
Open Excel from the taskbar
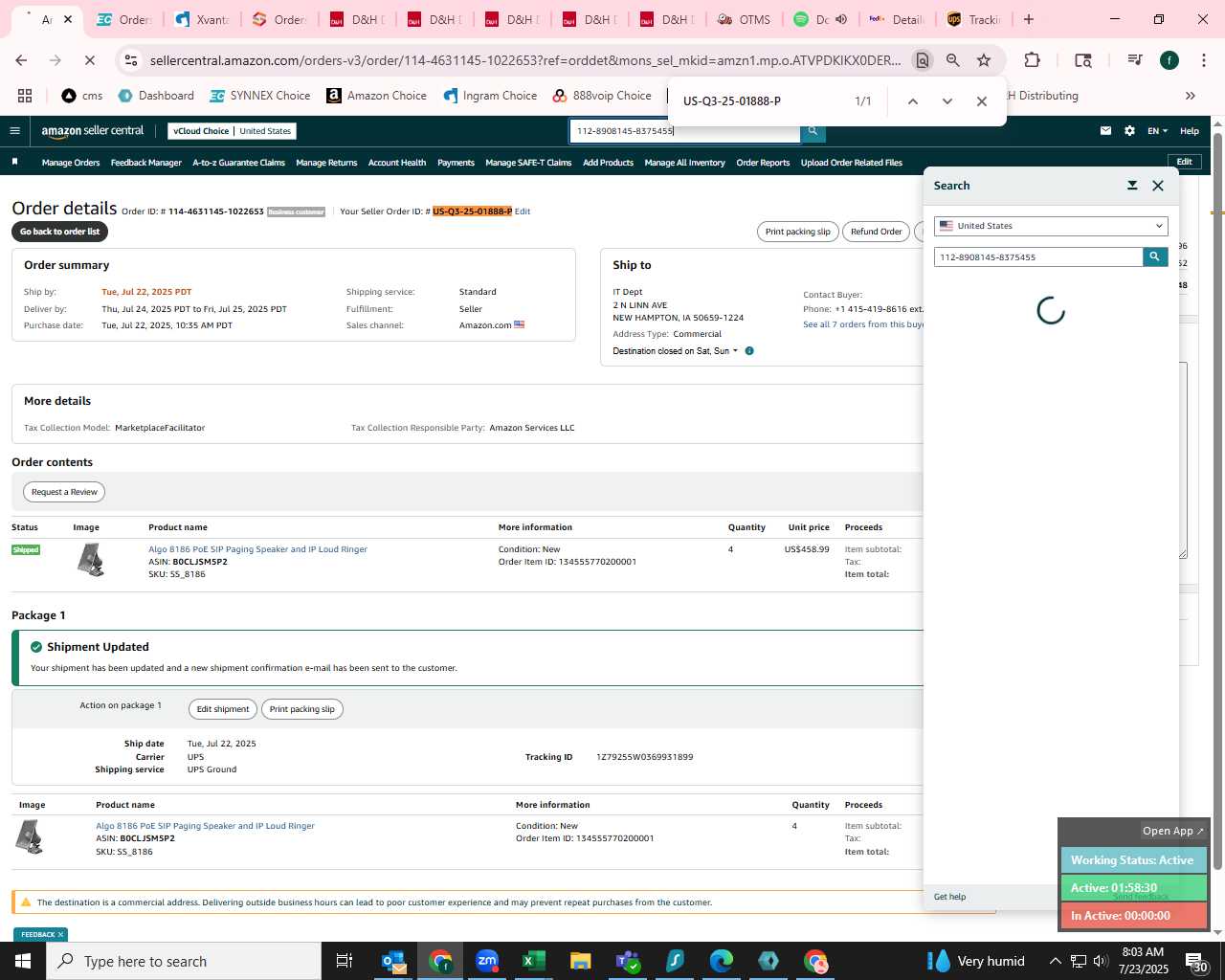pos(534,961)
